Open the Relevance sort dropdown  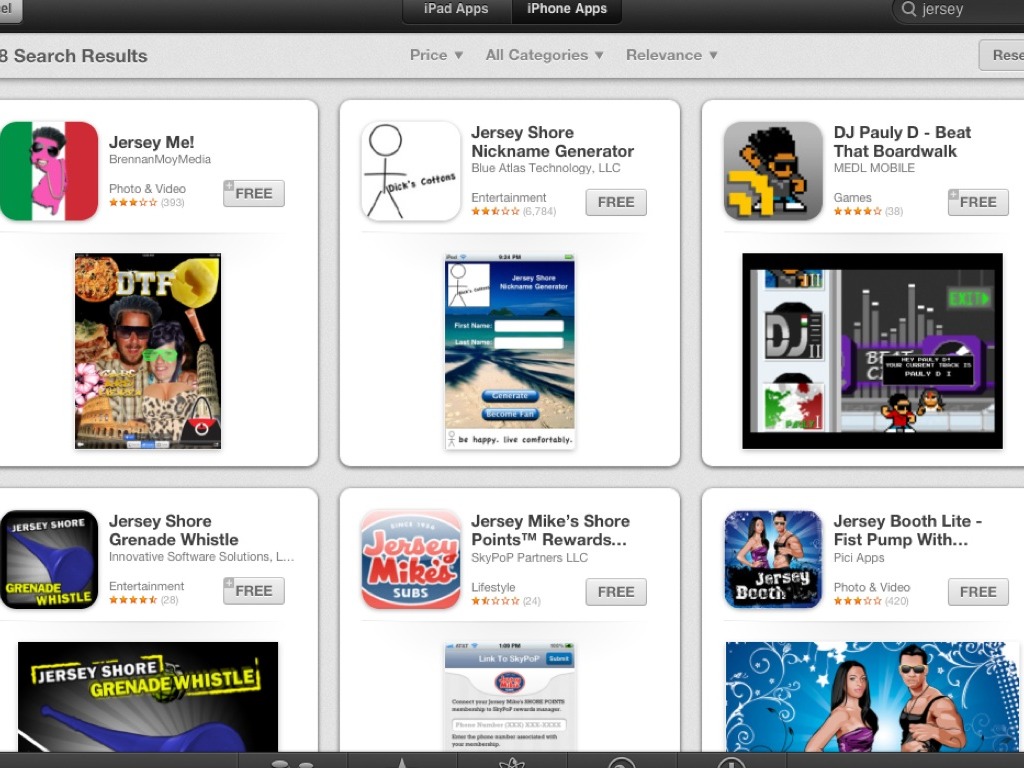point(671,55)
